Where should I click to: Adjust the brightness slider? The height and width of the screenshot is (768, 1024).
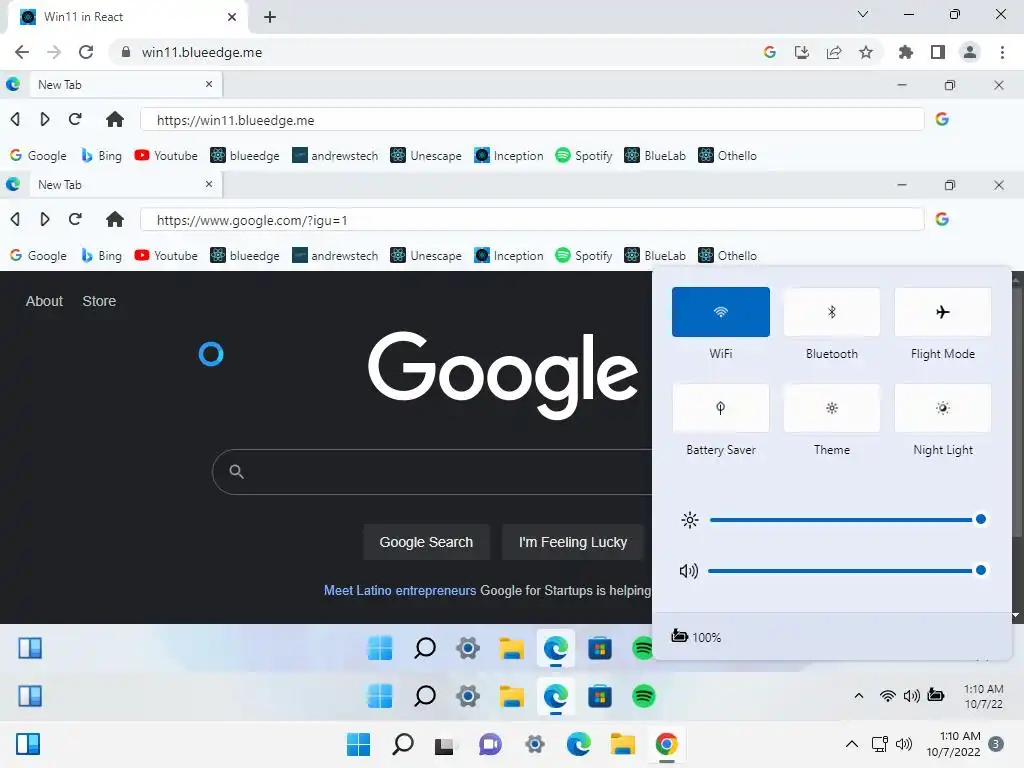tap(847, 520)
